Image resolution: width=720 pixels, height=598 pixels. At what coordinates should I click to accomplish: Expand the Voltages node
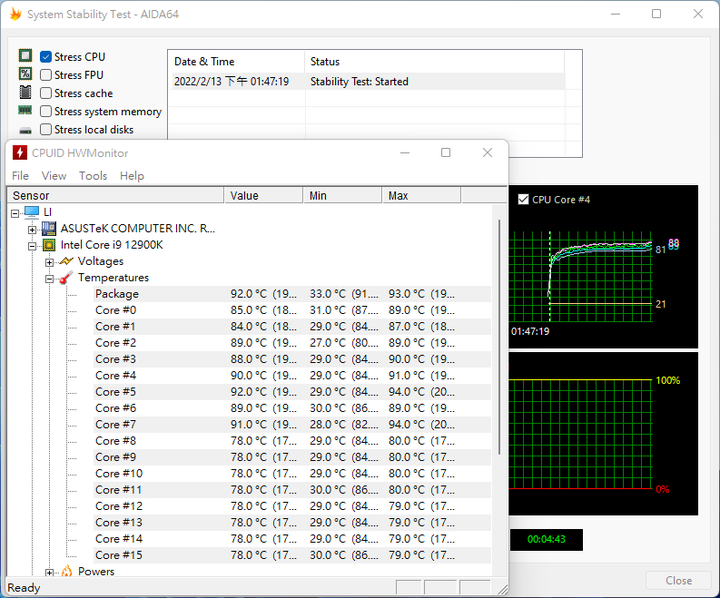[x=50, y=263]
